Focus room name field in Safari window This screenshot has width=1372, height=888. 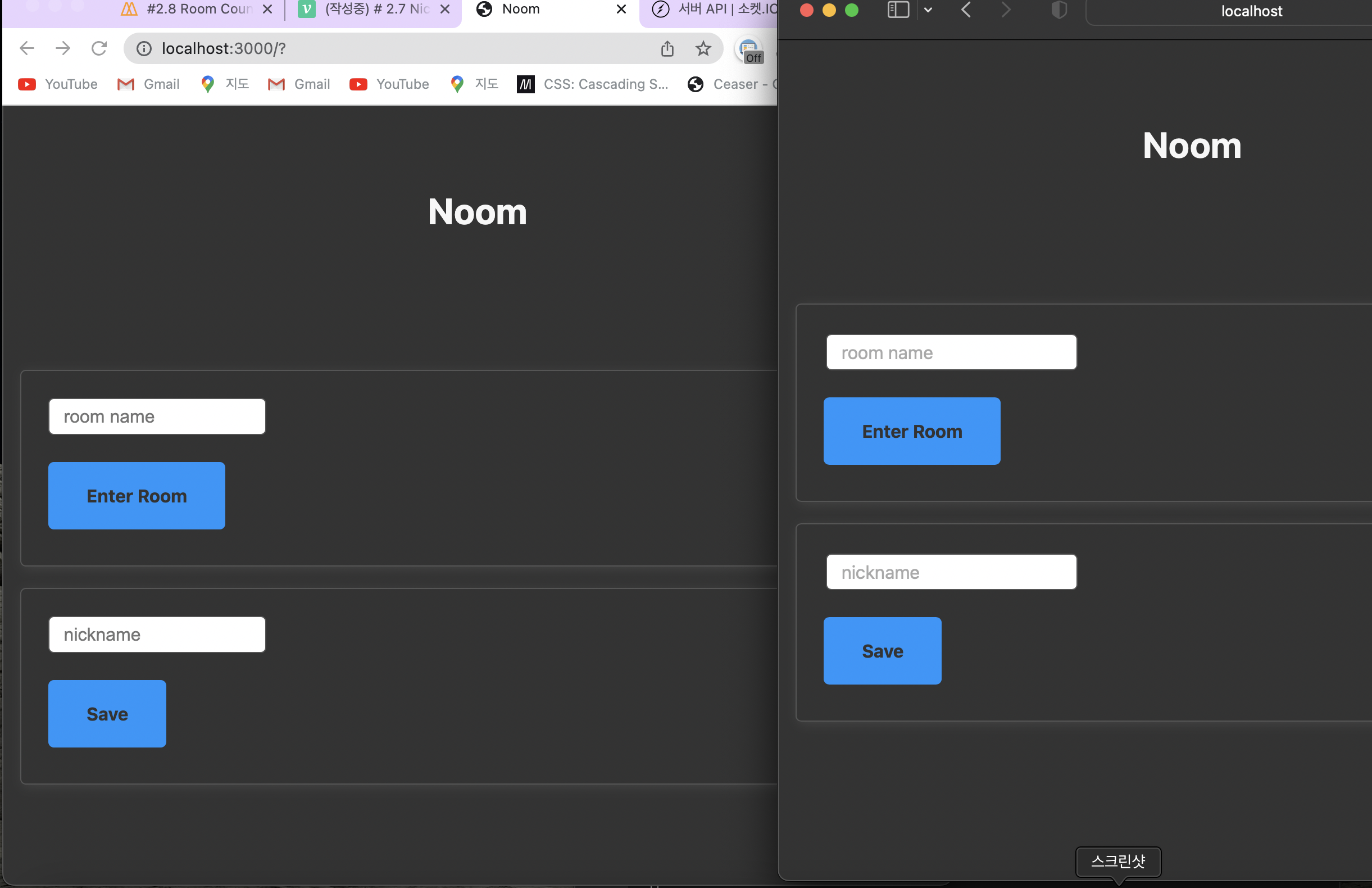[x=951, y=352]
